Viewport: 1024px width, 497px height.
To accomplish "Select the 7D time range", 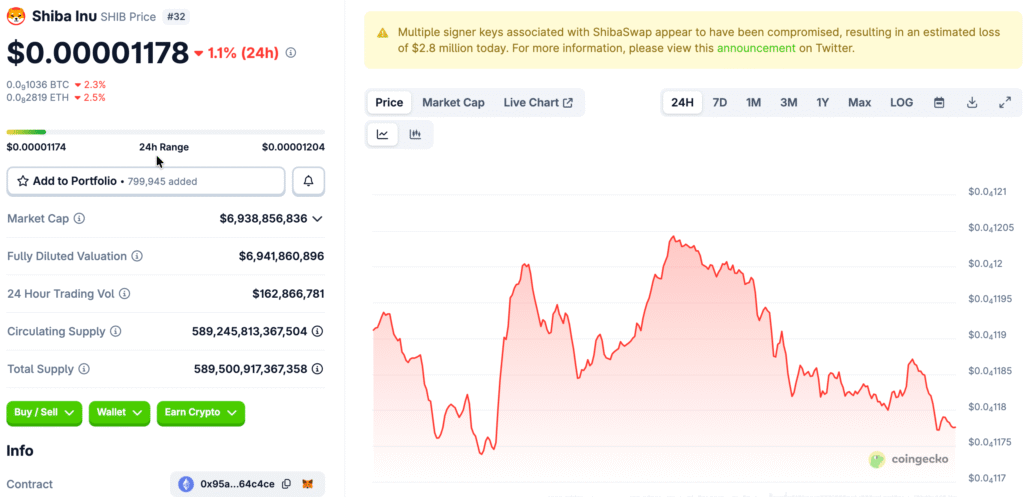I will tap(720, 103).
